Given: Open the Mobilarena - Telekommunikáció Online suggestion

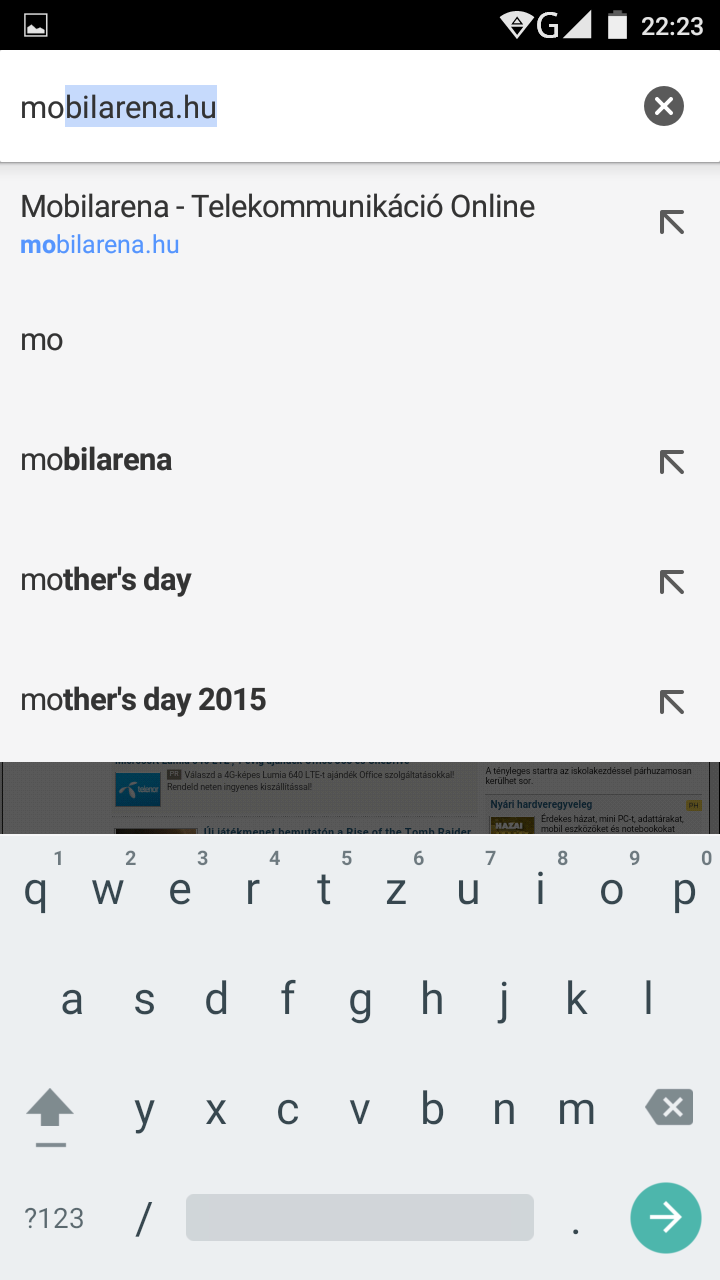Looking at the screenshot, I should 278,223.
